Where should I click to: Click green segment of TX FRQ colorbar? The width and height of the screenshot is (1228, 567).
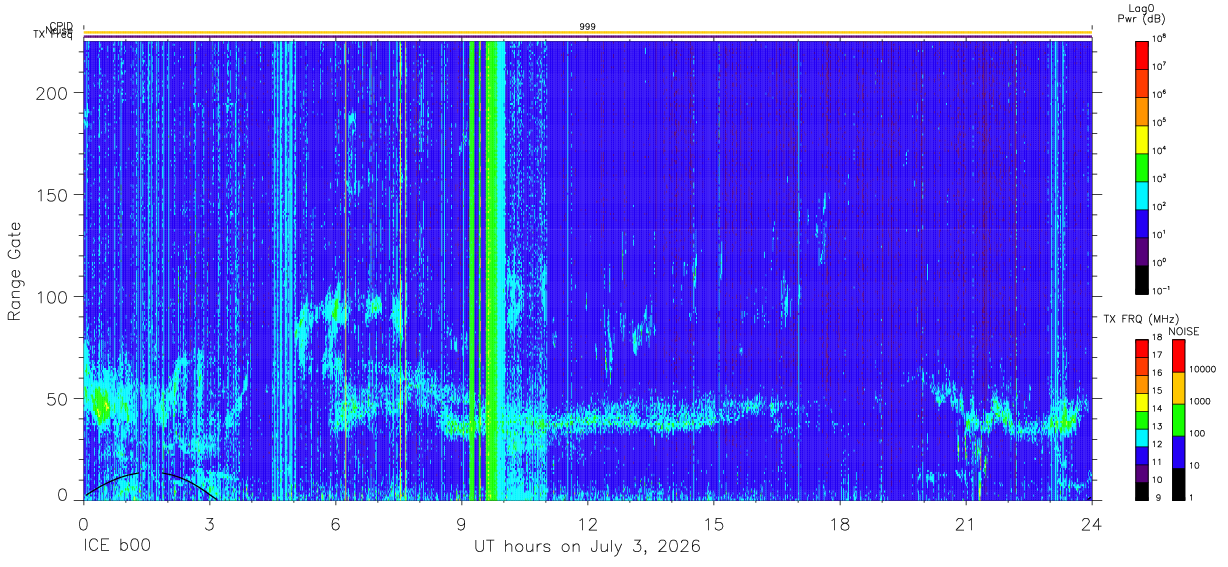pos(1142,420)
